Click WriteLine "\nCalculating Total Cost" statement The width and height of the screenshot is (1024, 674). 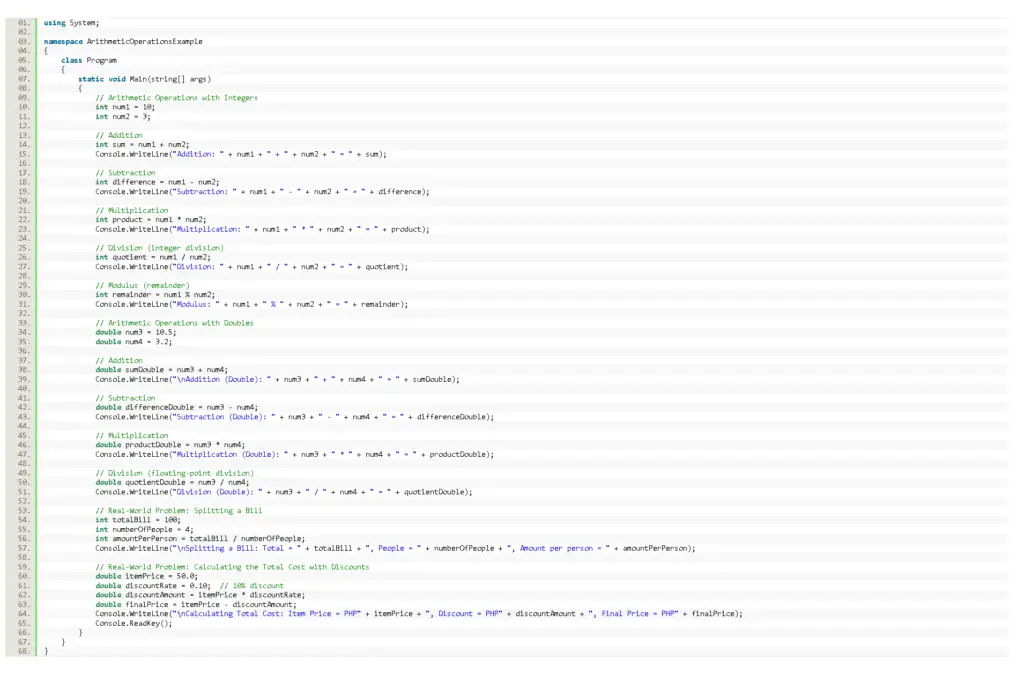tap(419, 615)
